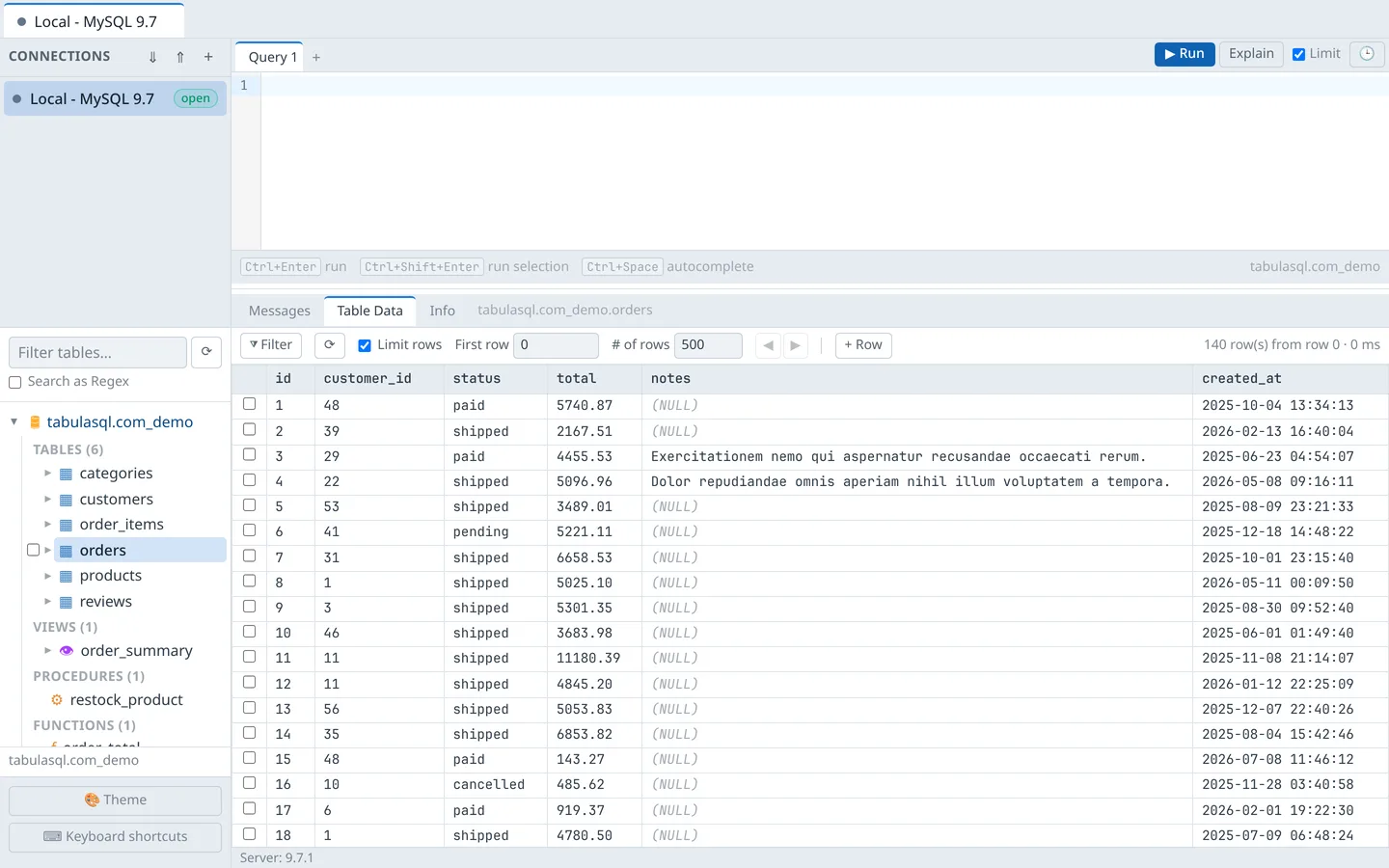Collapse the tabulasql.com_demo database node
Image resolution: width=1389 pixels, height=868 pixels.
pyautogui.click(x=14, y=421)
